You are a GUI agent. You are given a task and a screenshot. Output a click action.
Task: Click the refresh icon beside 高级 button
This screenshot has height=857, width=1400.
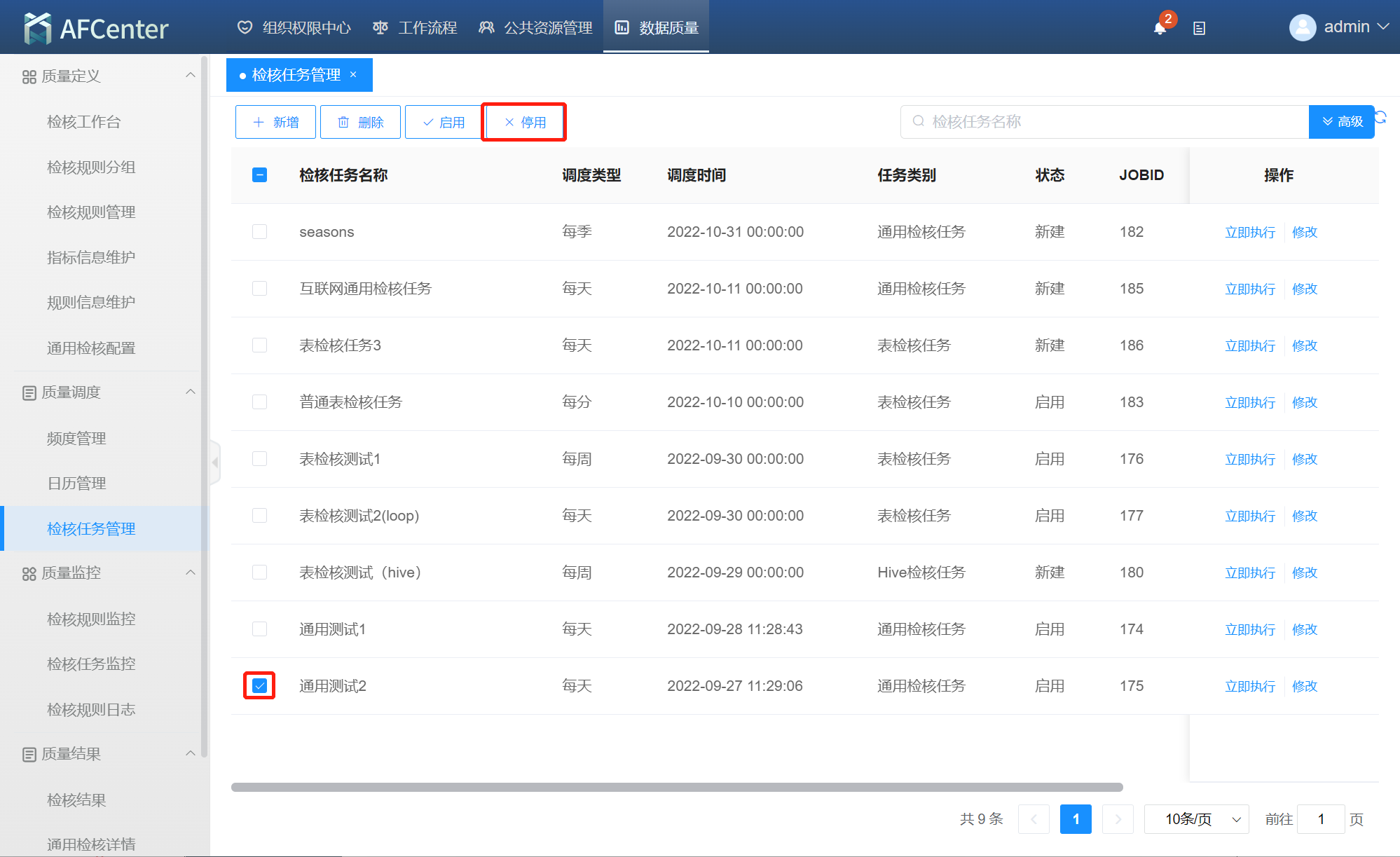coord(1381,117)
